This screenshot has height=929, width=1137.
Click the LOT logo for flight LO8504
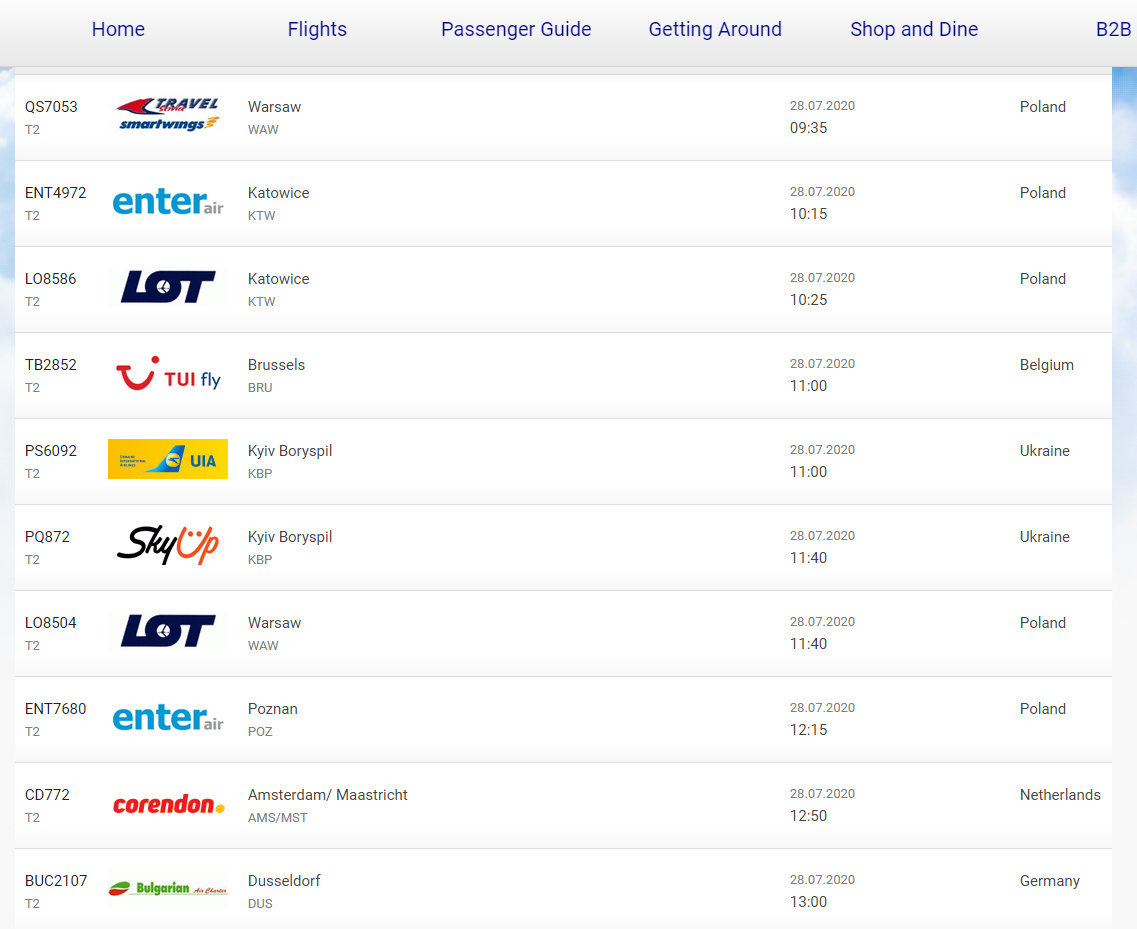click(x=168, y=631)
